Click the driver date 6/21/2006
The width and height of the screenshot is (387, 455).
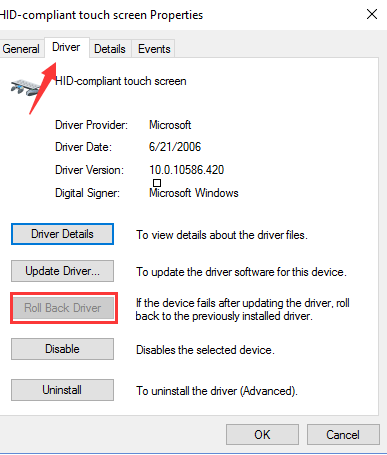[x=175, y=147]
